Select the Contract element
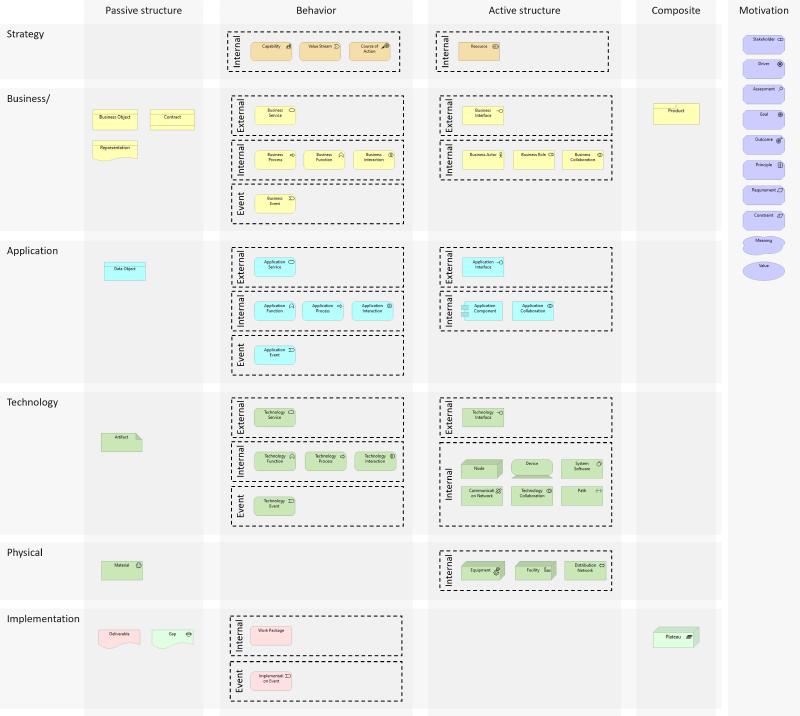 click(172, 120)
